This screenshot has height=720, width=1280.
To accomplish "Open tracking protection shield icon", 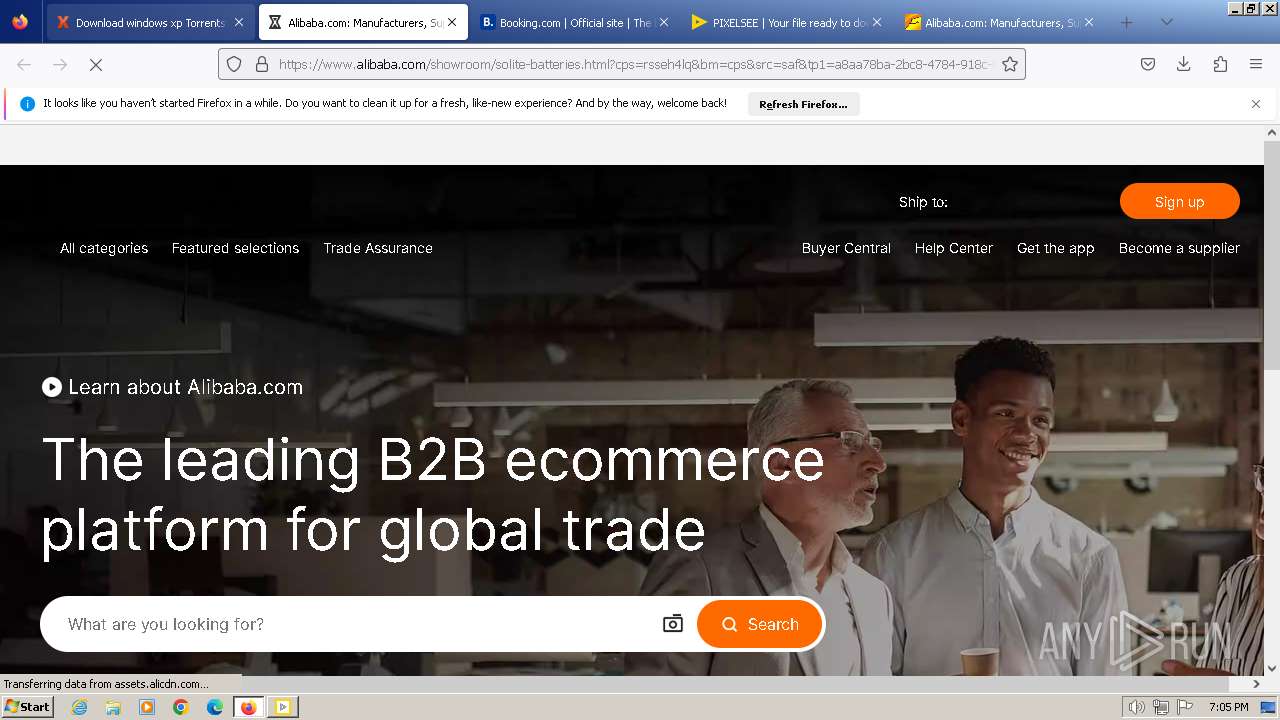I will point(234,64).
